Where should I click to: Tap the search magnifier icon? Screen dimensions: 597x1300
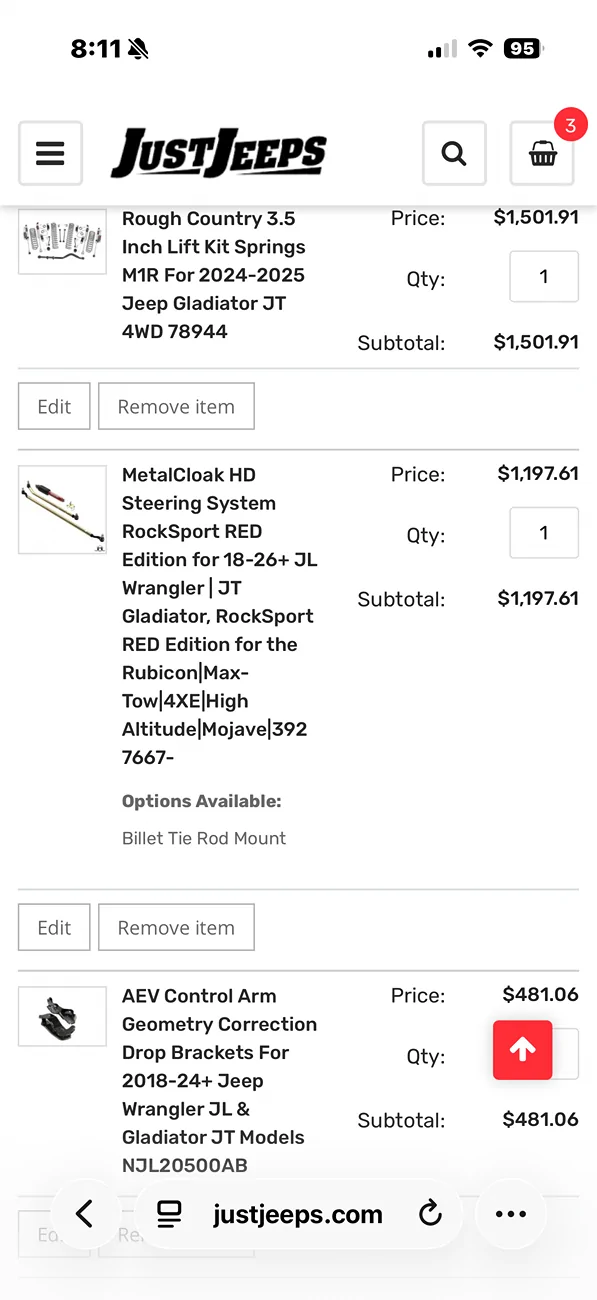pyautogui.click(x=454, y=153)
